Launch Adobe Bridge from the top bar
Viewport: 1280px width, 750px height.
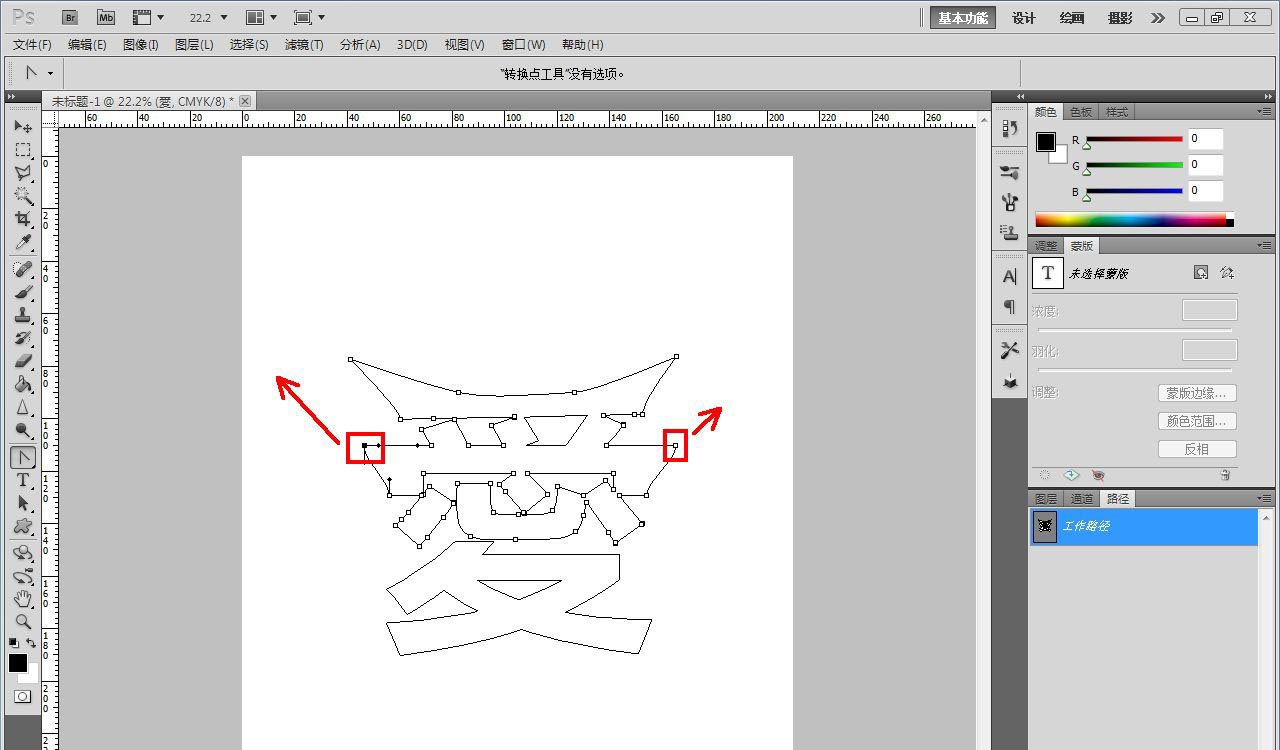[x=69, y=17]
